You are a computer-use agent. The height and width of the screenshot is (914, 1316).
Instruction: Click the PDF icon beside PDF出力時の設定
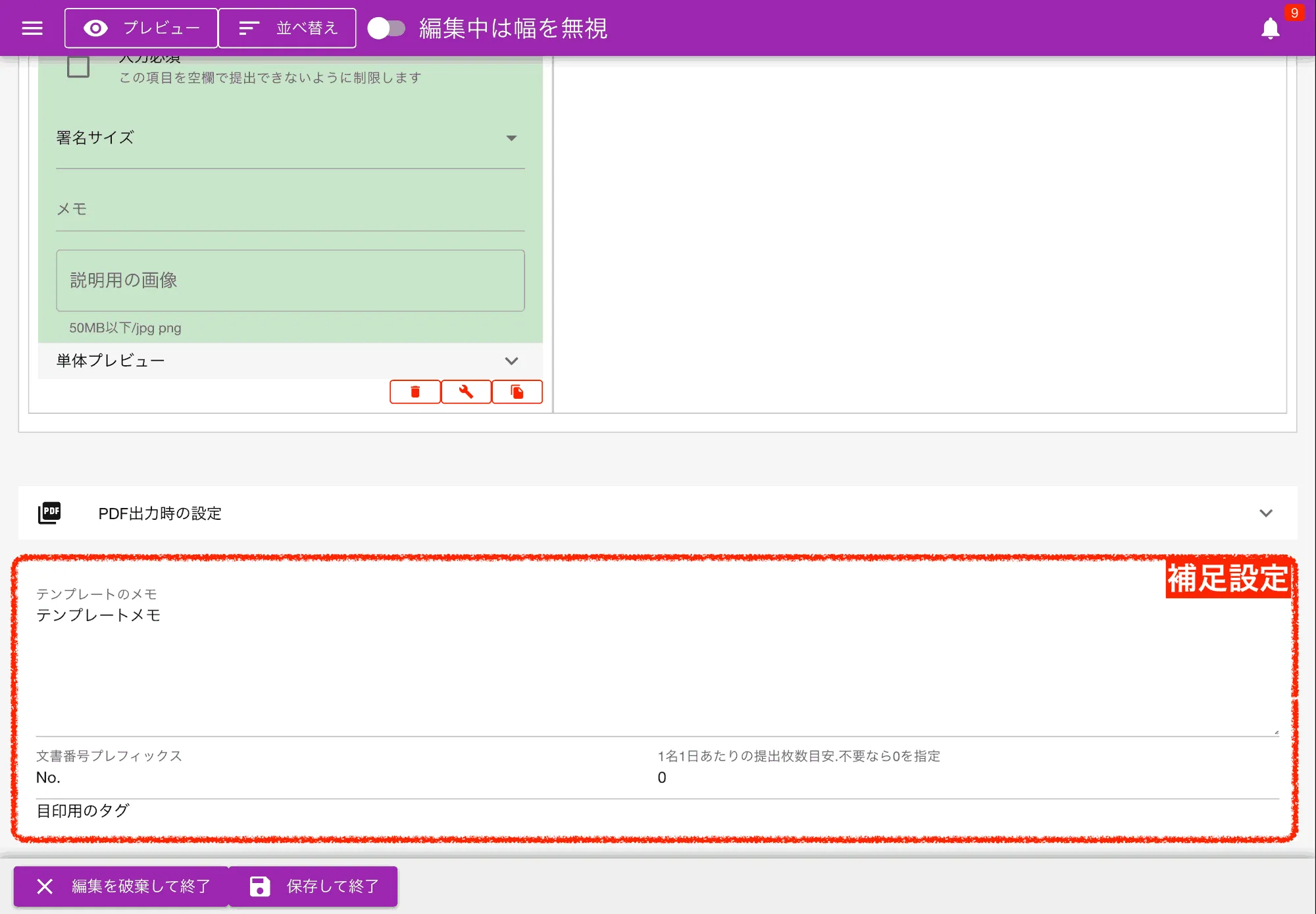(x=49, y=513)
